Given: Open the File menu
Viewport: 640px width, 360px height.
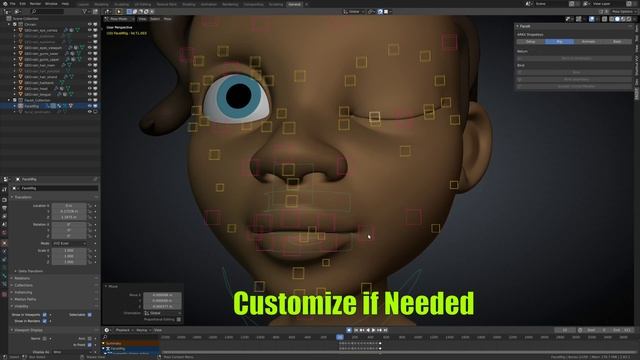Looking at the screenshot, I should 13,4.
